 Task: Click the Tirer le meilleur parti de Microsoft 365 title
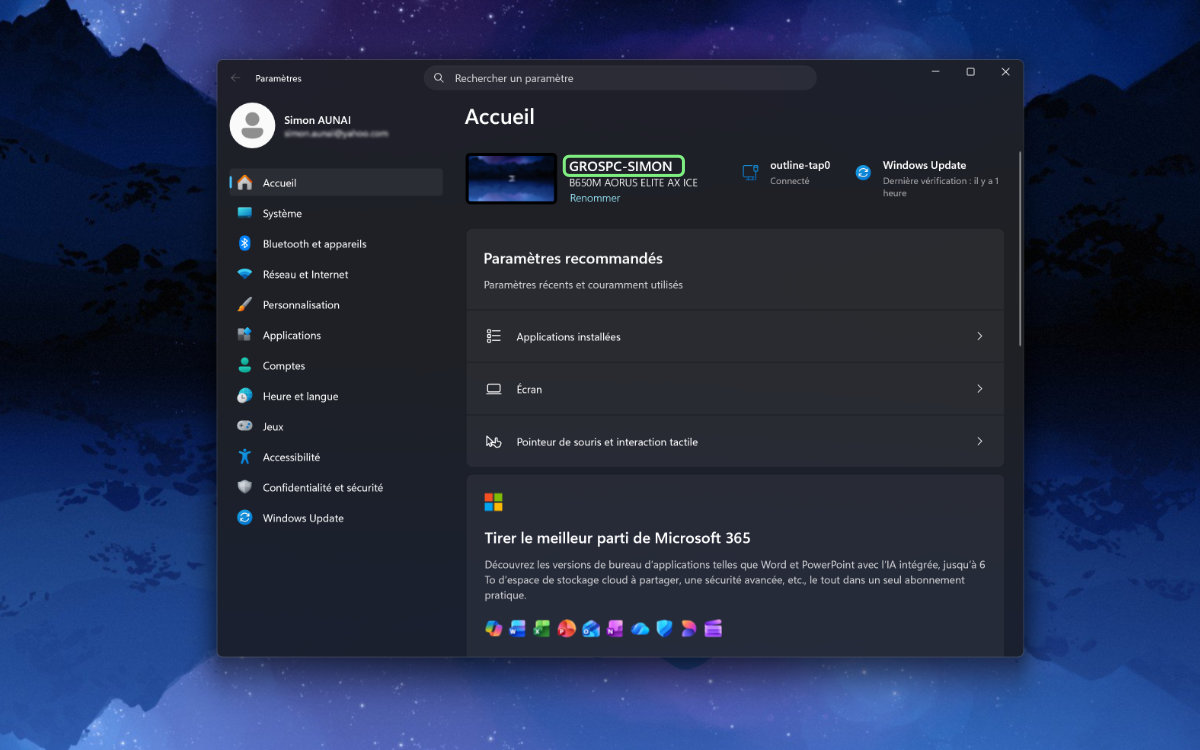pos(617,538)
